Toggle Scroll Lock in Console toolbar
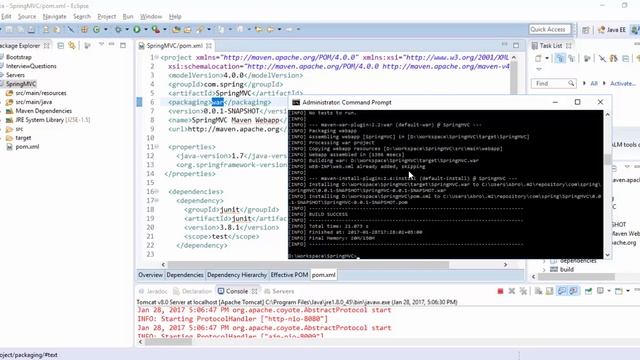This screenshot has height=360, width=640. pyautogui.click(x=549, y=291)
